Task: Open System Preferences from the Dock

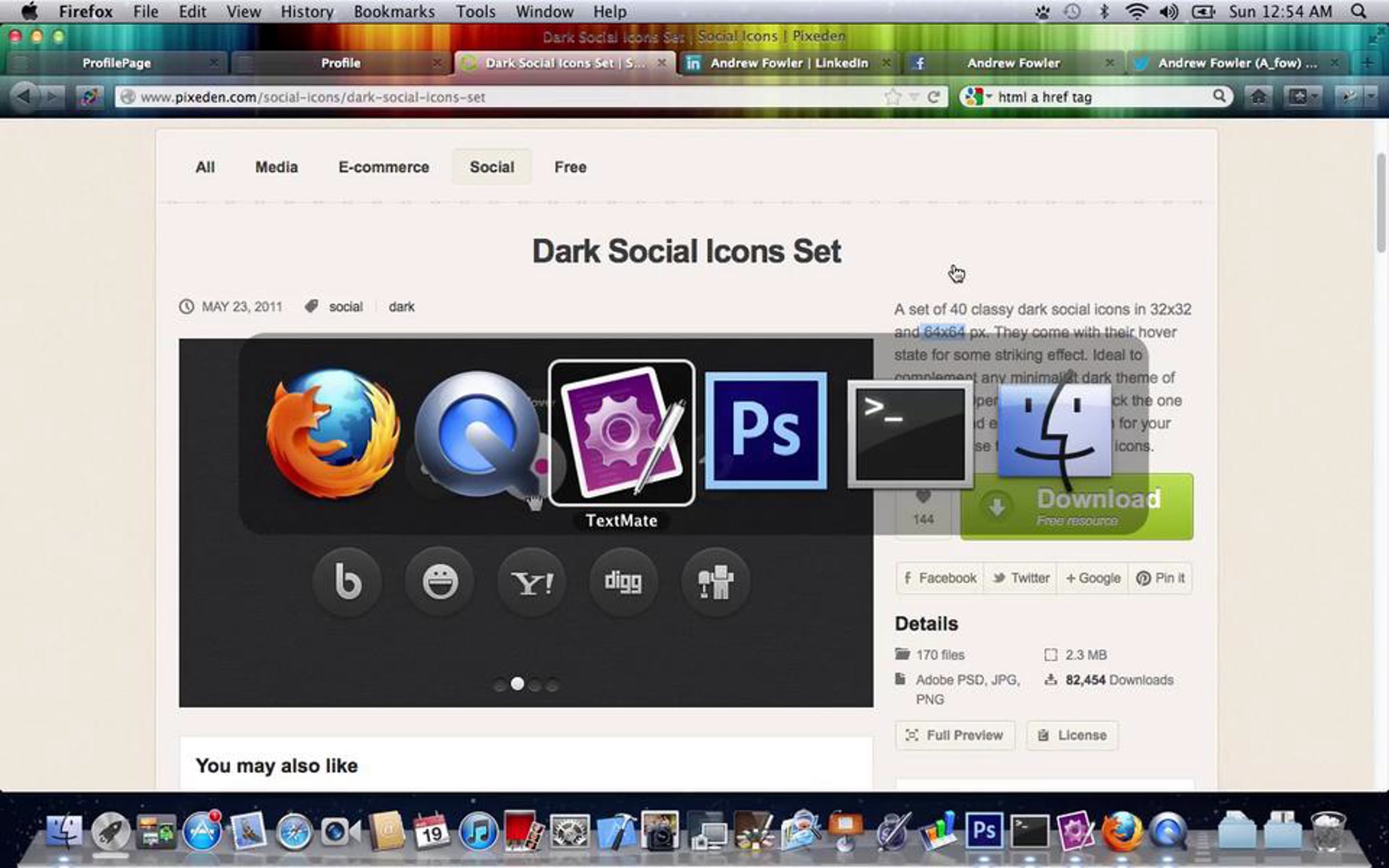Action: 569,832
